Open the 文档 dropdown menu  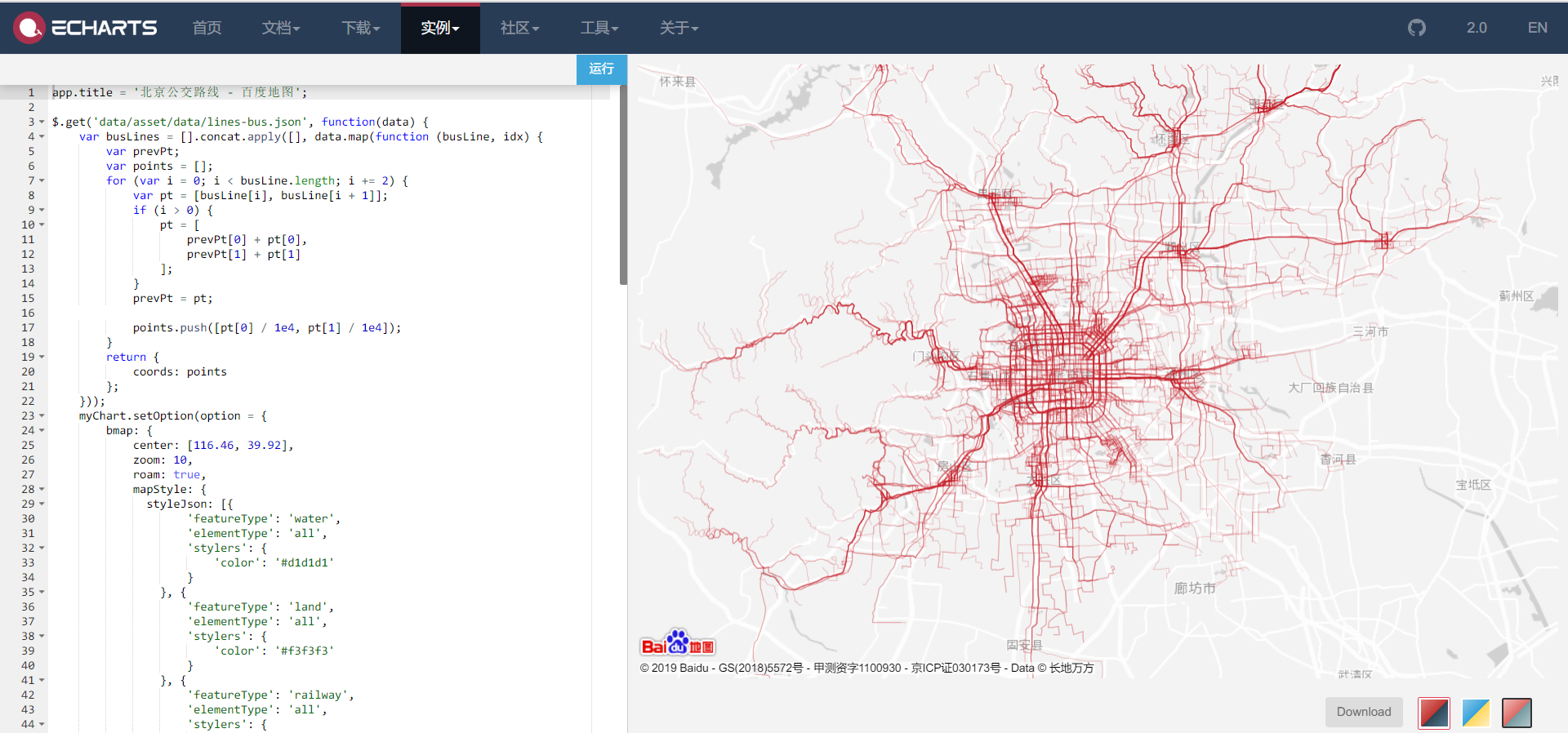[281, 28]
